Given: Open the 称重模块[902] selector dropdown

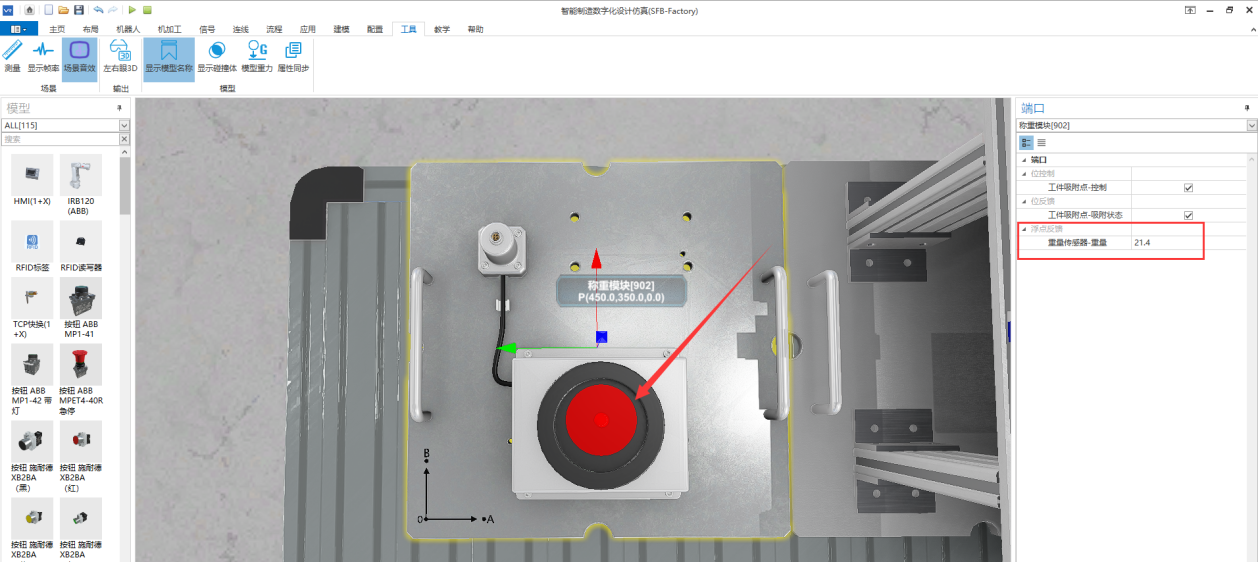Looking at the screenshot, I should [1251, 125].
